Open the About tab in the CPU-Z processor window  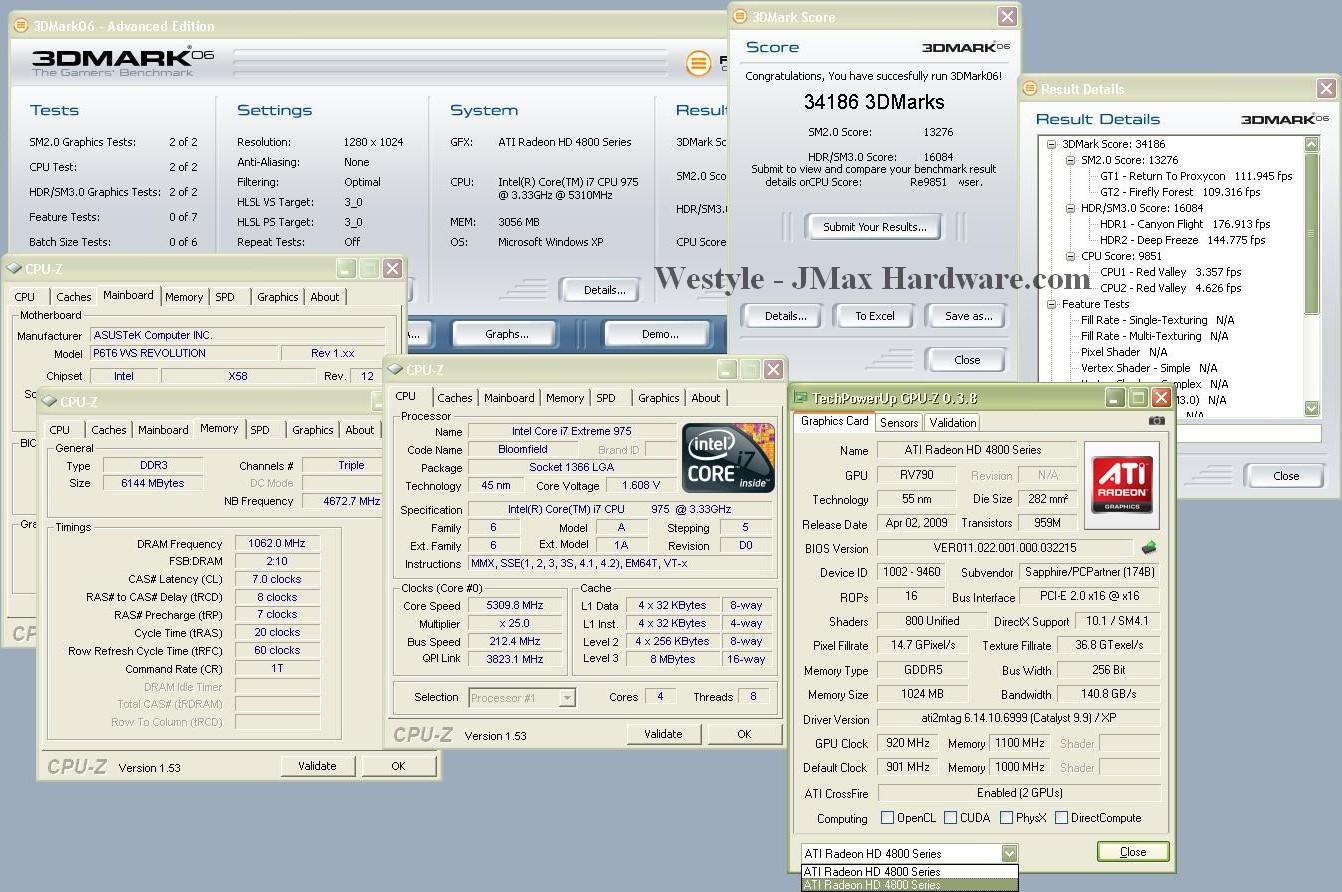(706, 398)
